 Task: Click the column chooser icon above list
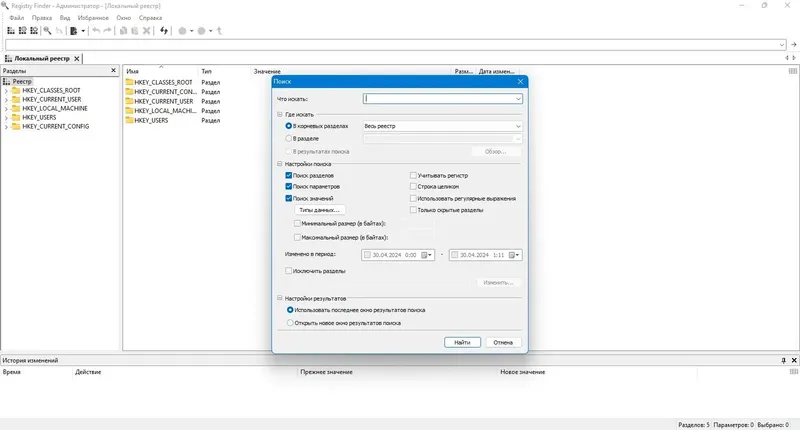tap(793, 71)
